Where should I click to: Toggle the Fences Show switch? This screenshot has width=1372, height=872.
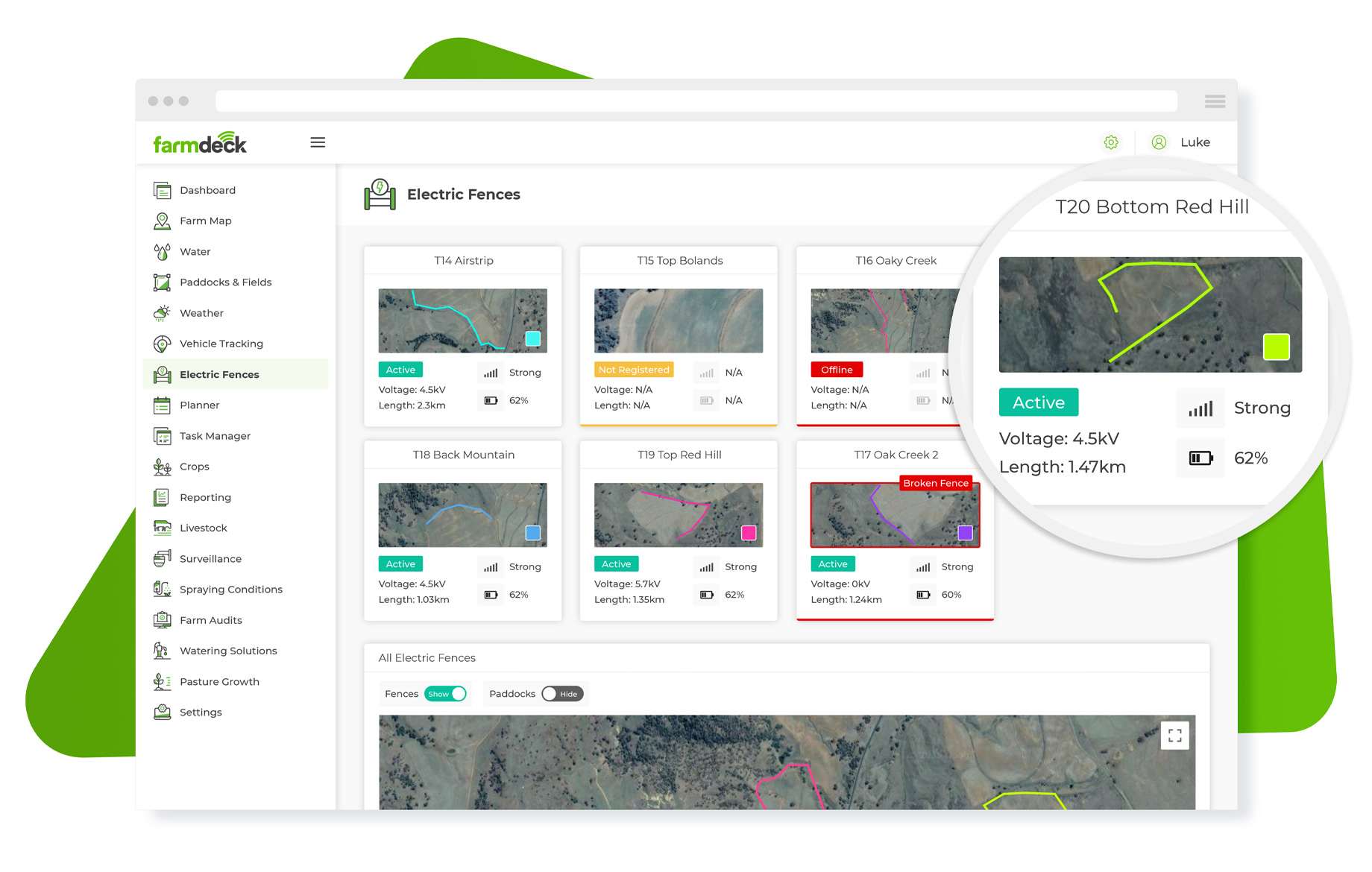(x=446, y=693)
